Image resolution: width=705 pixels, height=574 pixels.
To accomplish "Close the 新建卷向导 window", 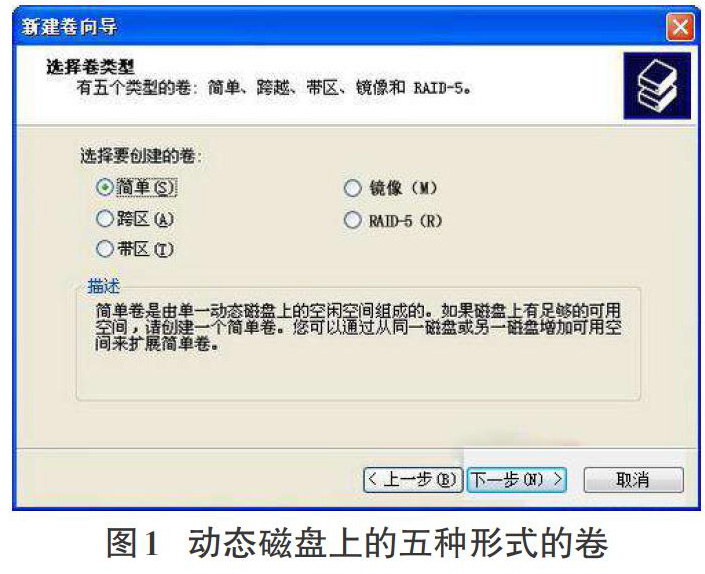I will 680,27.
